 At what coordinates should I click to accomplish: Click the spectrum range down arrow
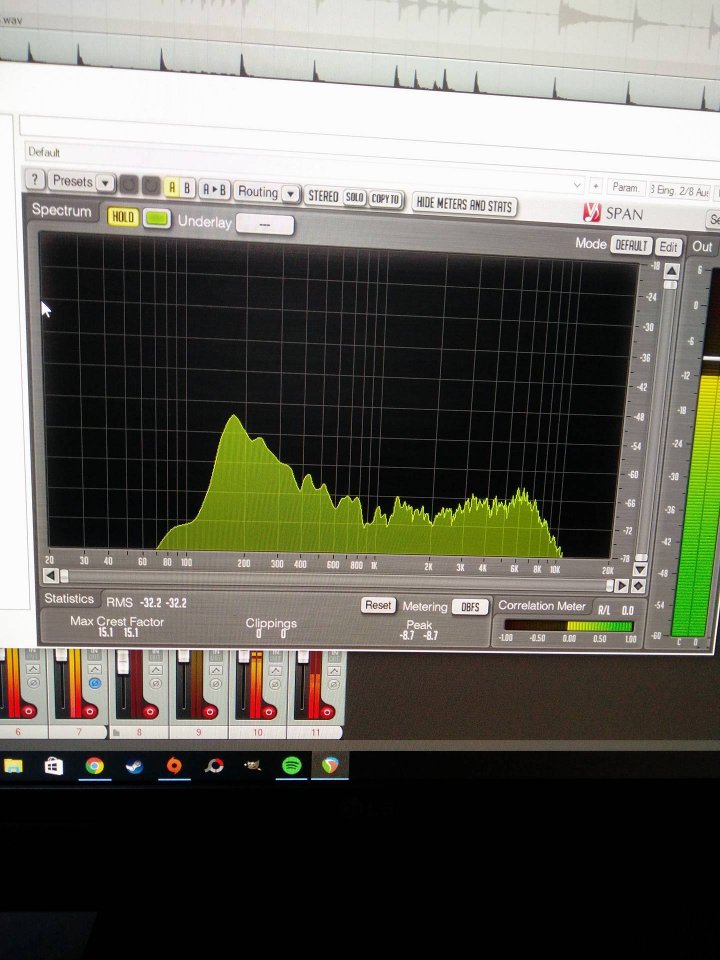tap(640, 569)
